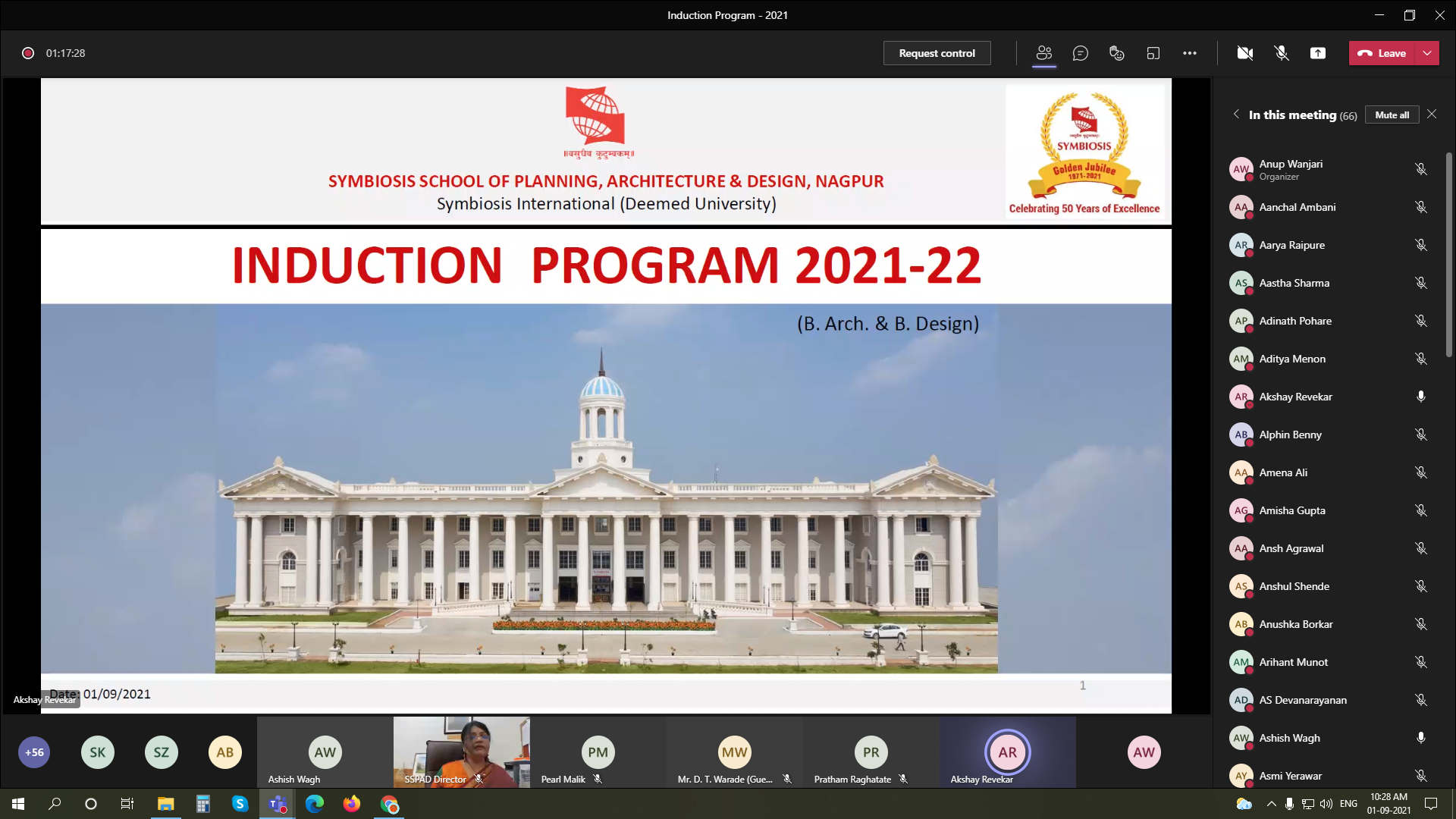Toggle the microphone mute button
Image resolution: width=1456 pixels, height=819 pixels.
1282,53
